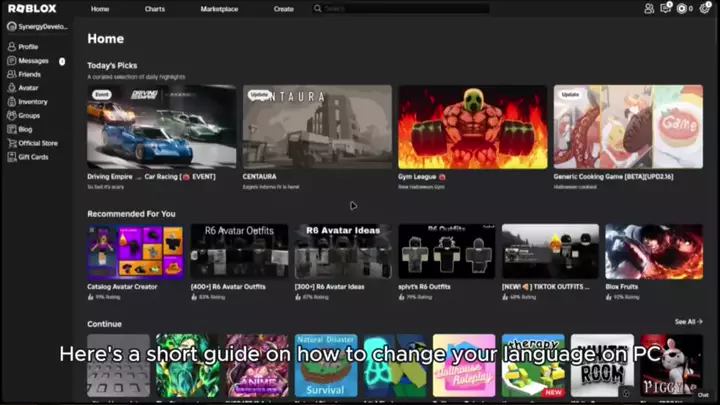This screenshot has width=720, height=405.
Task: Open Inventory from the sidebar
Action: point(32,102)
